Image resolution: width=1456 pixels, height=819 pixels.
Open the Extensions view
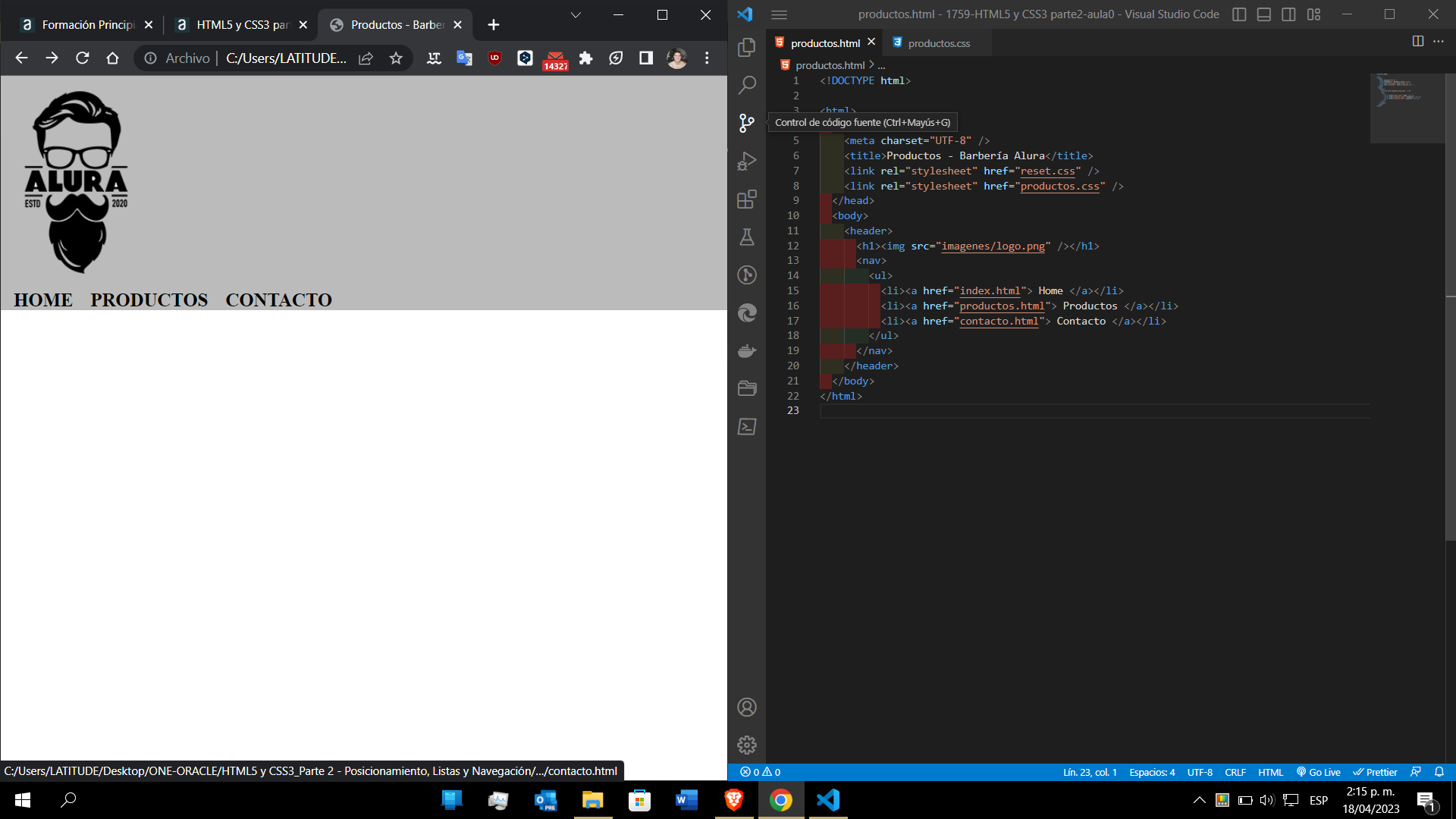click(747, 199)
